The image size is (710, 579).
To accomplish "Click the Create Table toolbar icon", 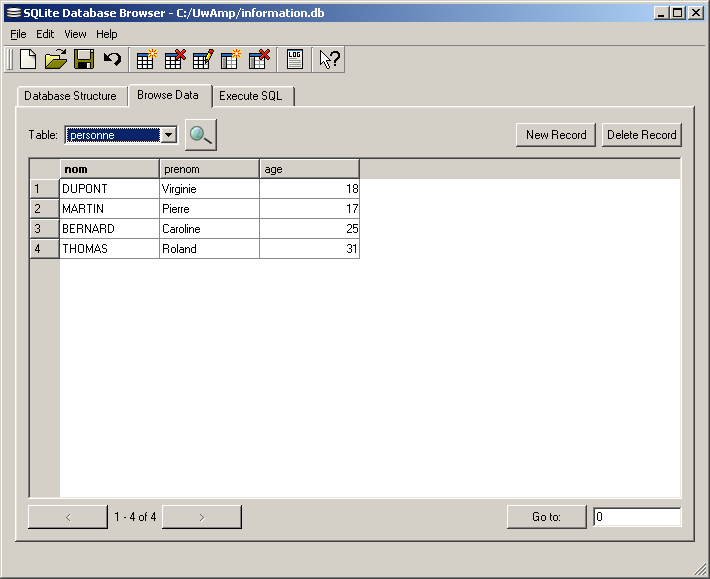I will pyautogui.click(x=146, y=59).
